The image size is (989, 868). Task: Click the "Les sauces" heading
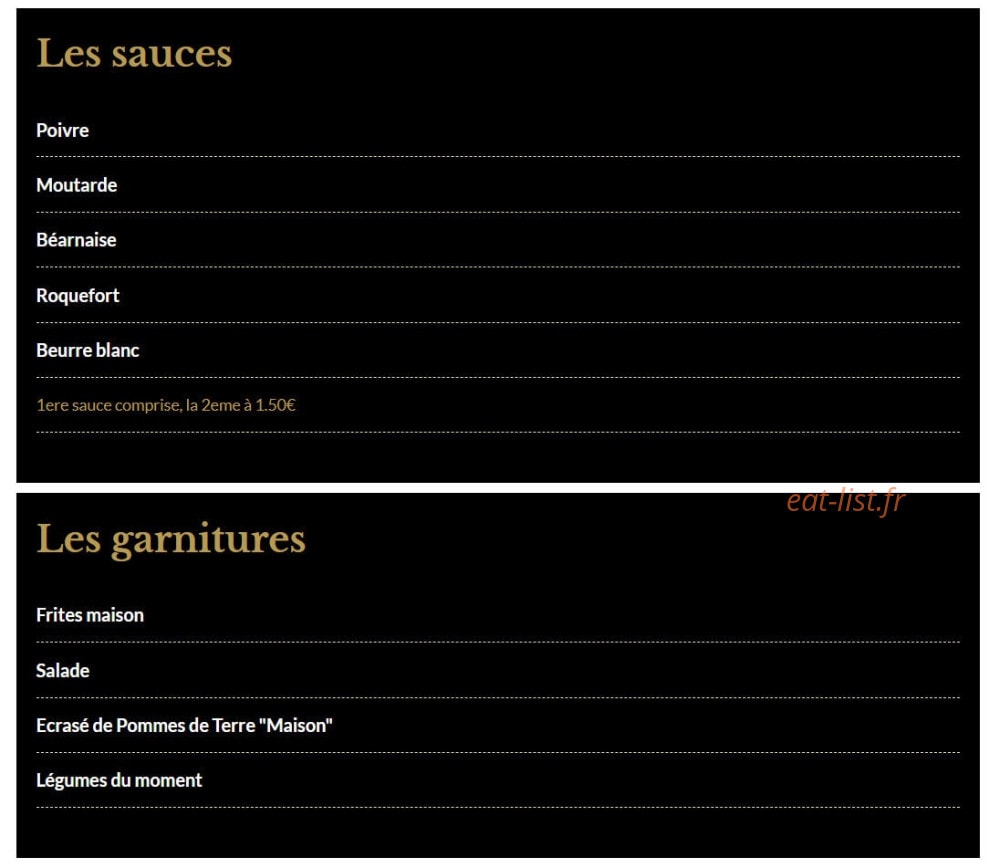coord(134,53)
